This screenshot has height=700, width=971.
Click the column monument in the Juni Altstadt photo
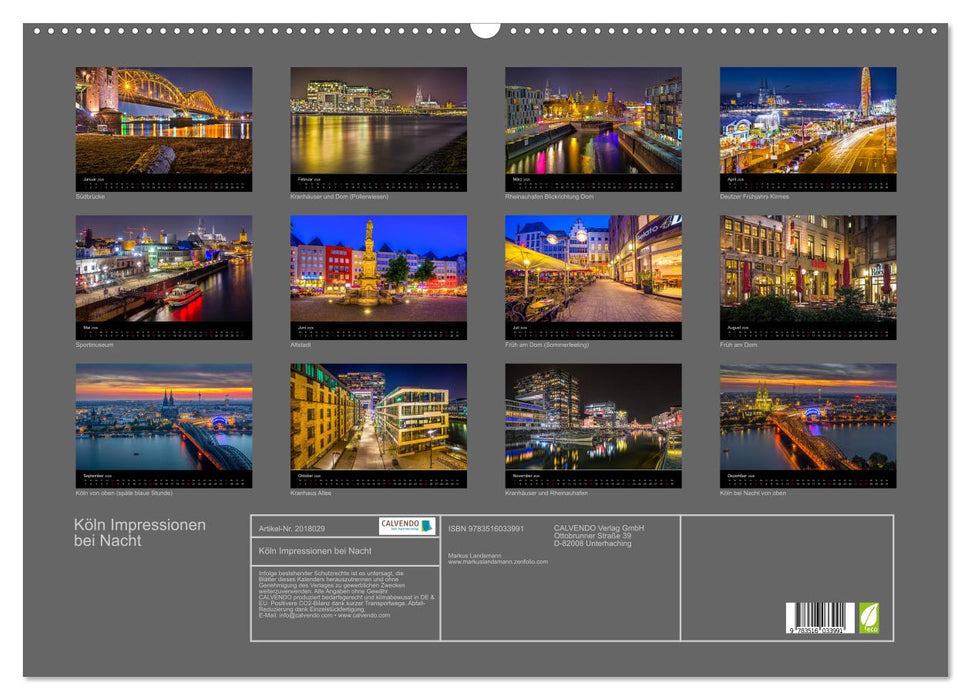370,258
